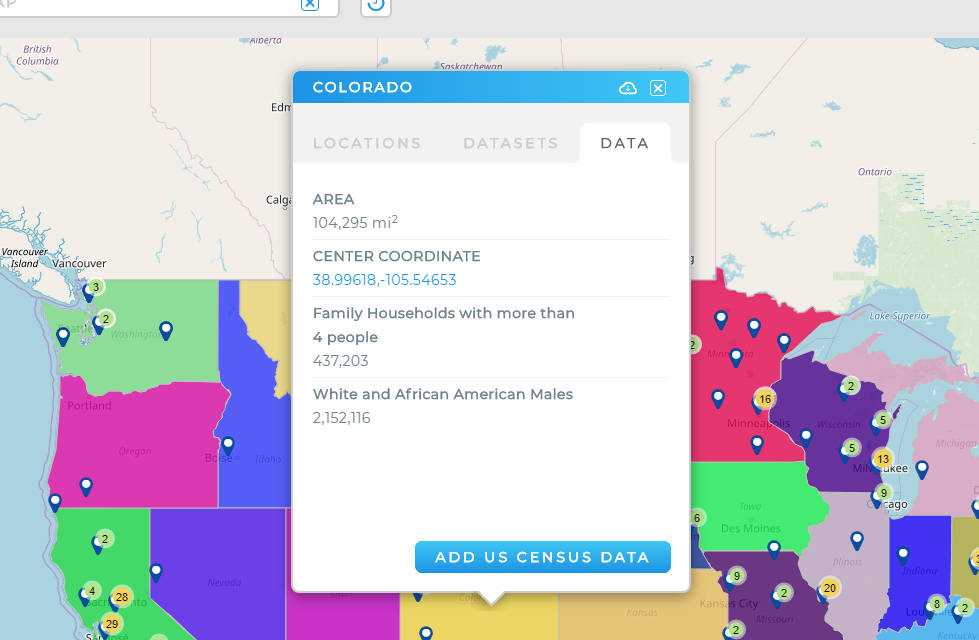The image size is (979, 640).
Task: Click the refresh icon next to search box
Action: point(375,5)
